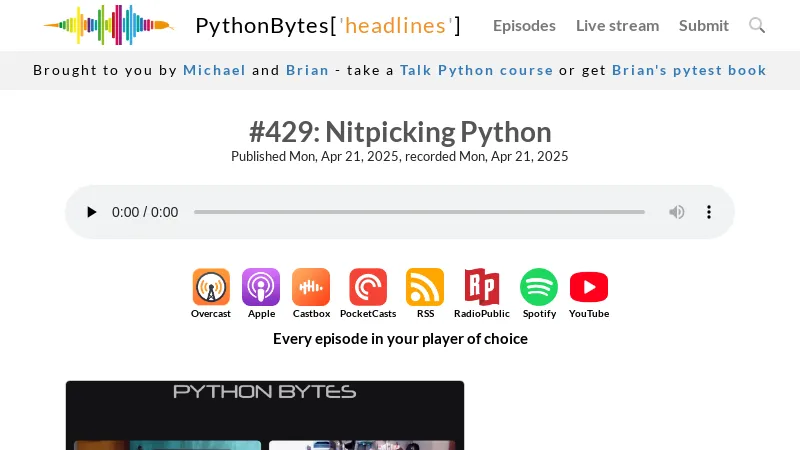Open the Overcast podcast player icon
This screenshot has height=450, width=800.
pos(211,287)
